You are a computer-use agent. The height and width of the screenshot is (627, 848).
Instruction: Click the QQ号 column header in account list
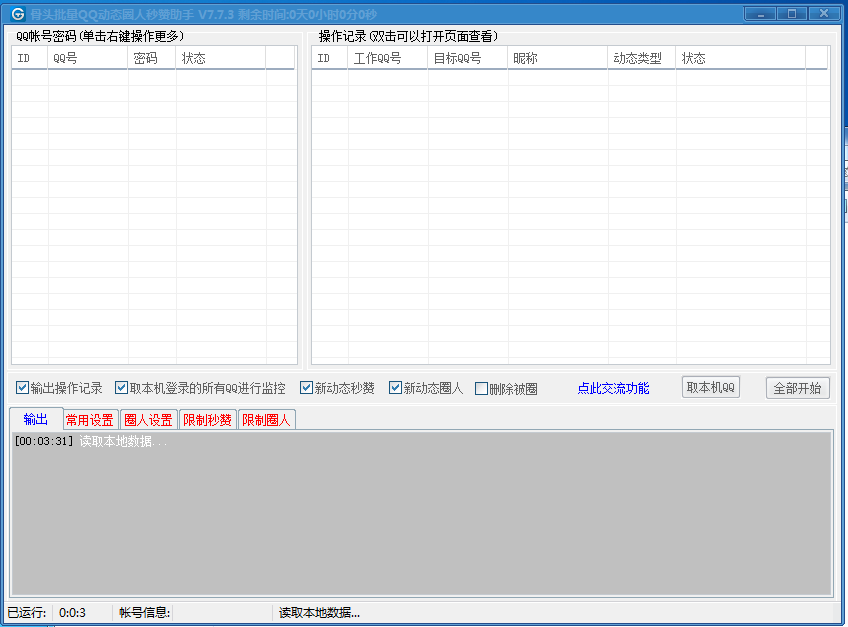point(88,58)
